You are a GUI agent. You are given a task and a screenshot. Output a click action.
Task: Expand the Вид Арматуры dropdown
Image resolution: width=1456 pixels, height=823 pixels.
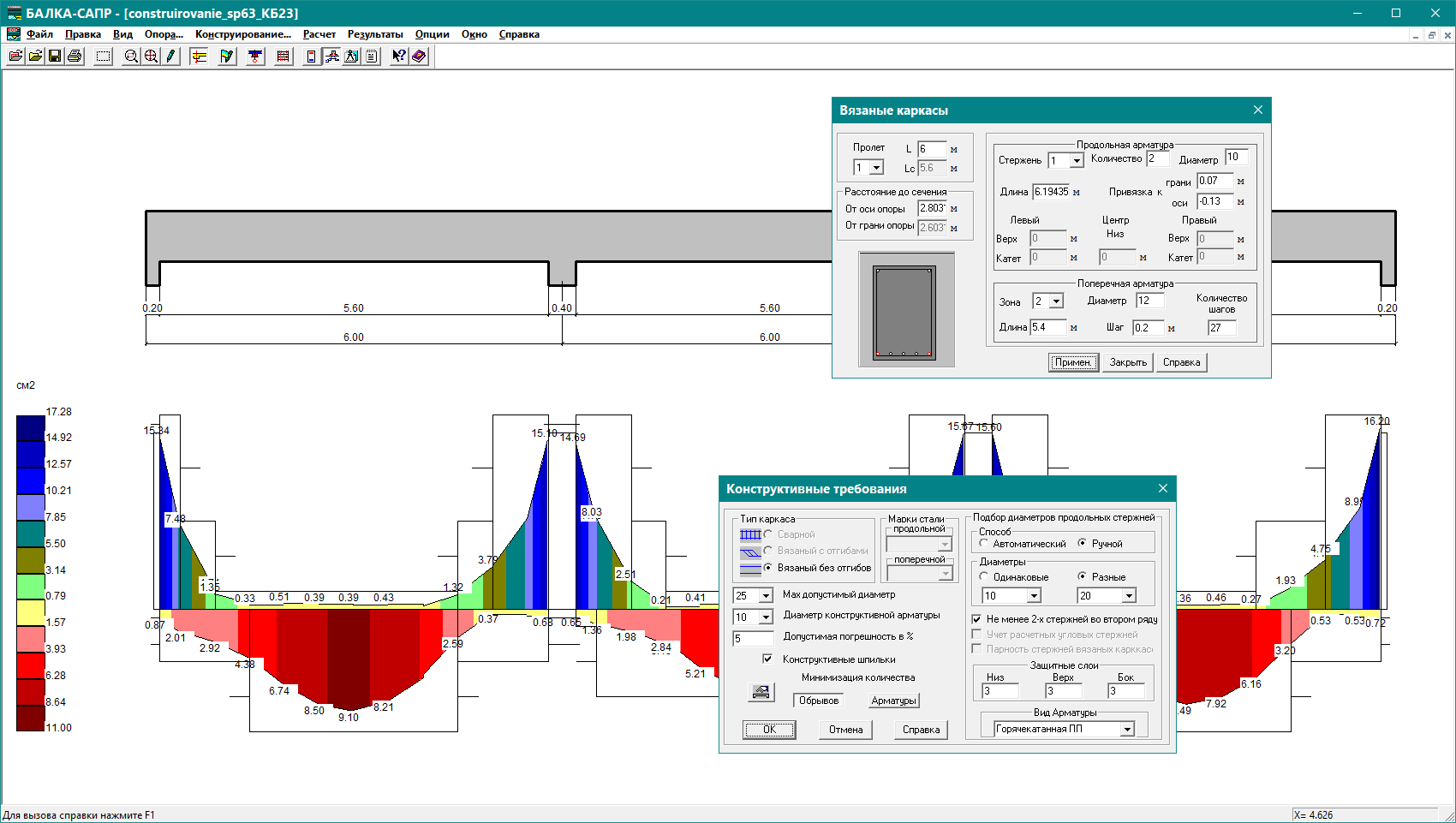click(x=1127, y=730)
